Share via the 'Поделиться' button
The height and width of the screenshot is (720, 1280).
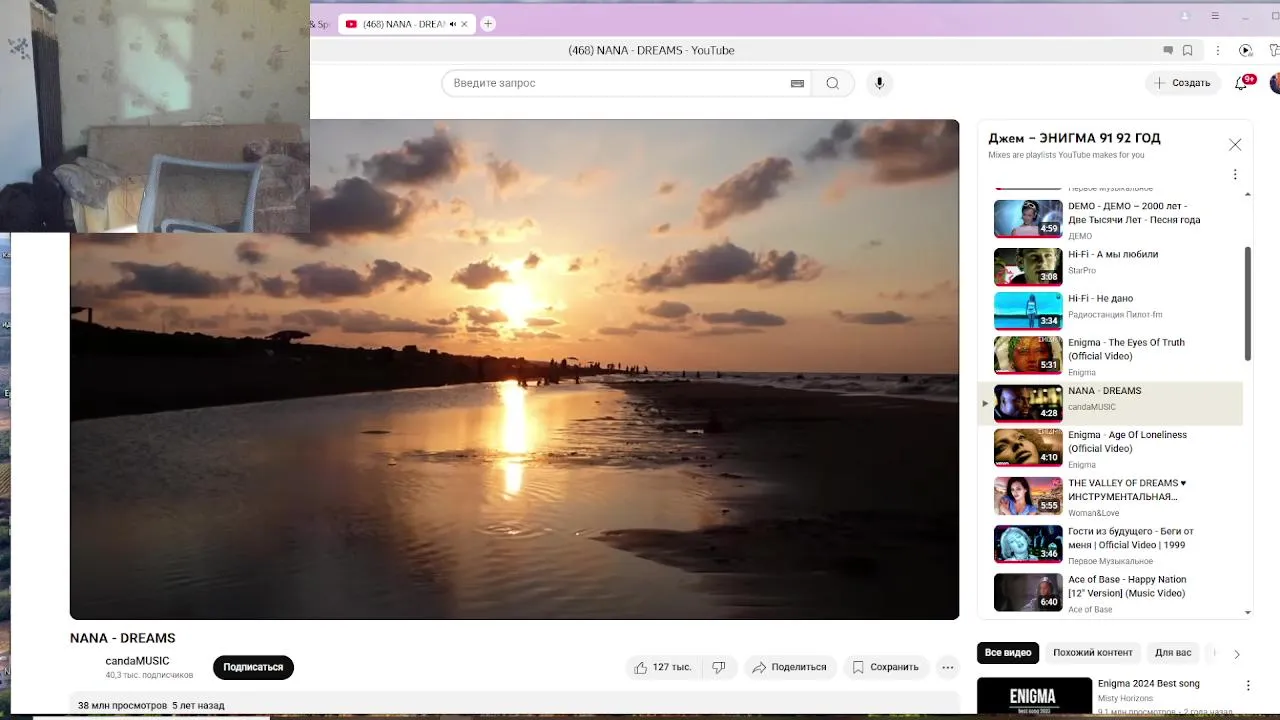(x=789, y=667)
